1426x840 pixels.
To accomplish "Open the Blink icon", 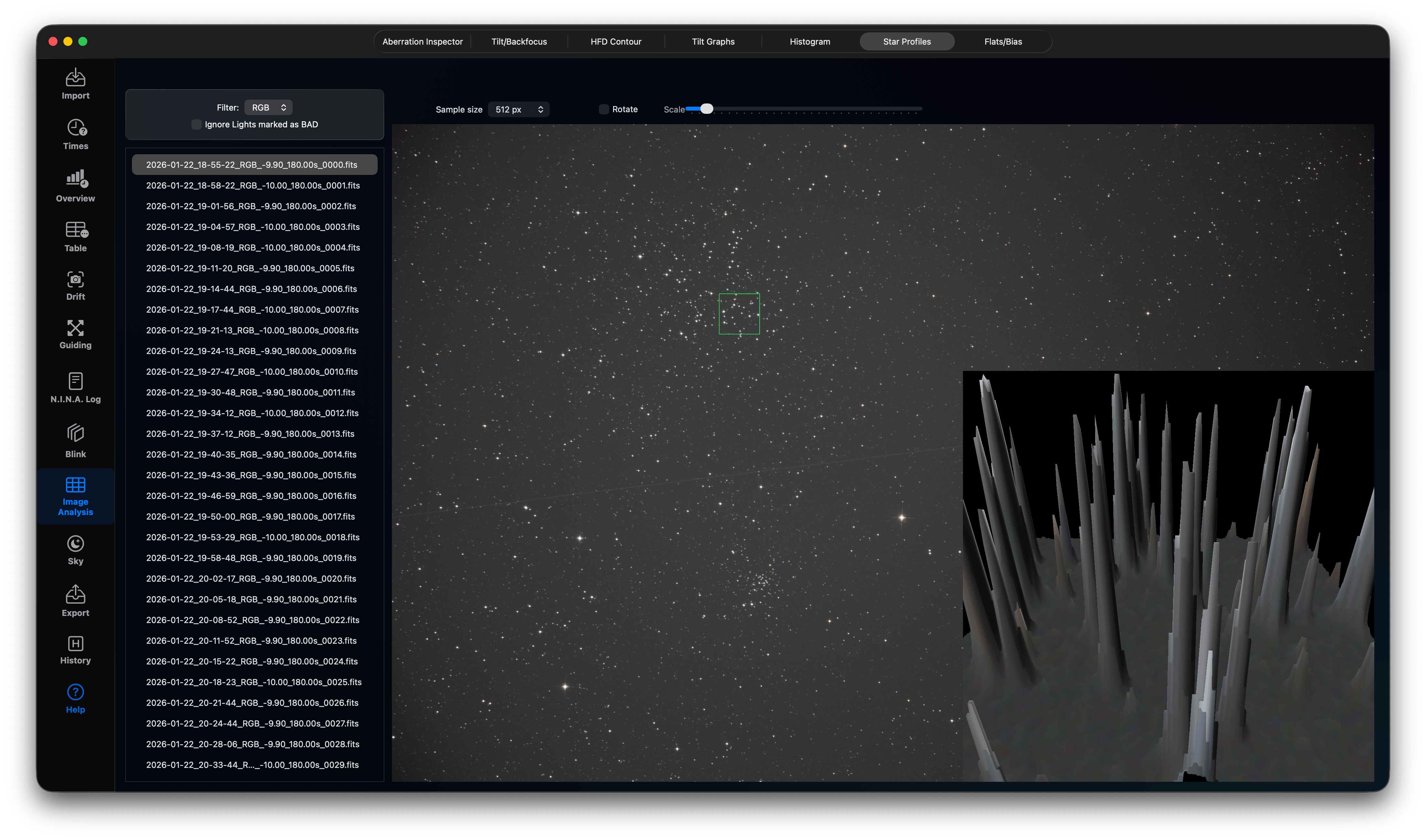I will pos(75,434).
